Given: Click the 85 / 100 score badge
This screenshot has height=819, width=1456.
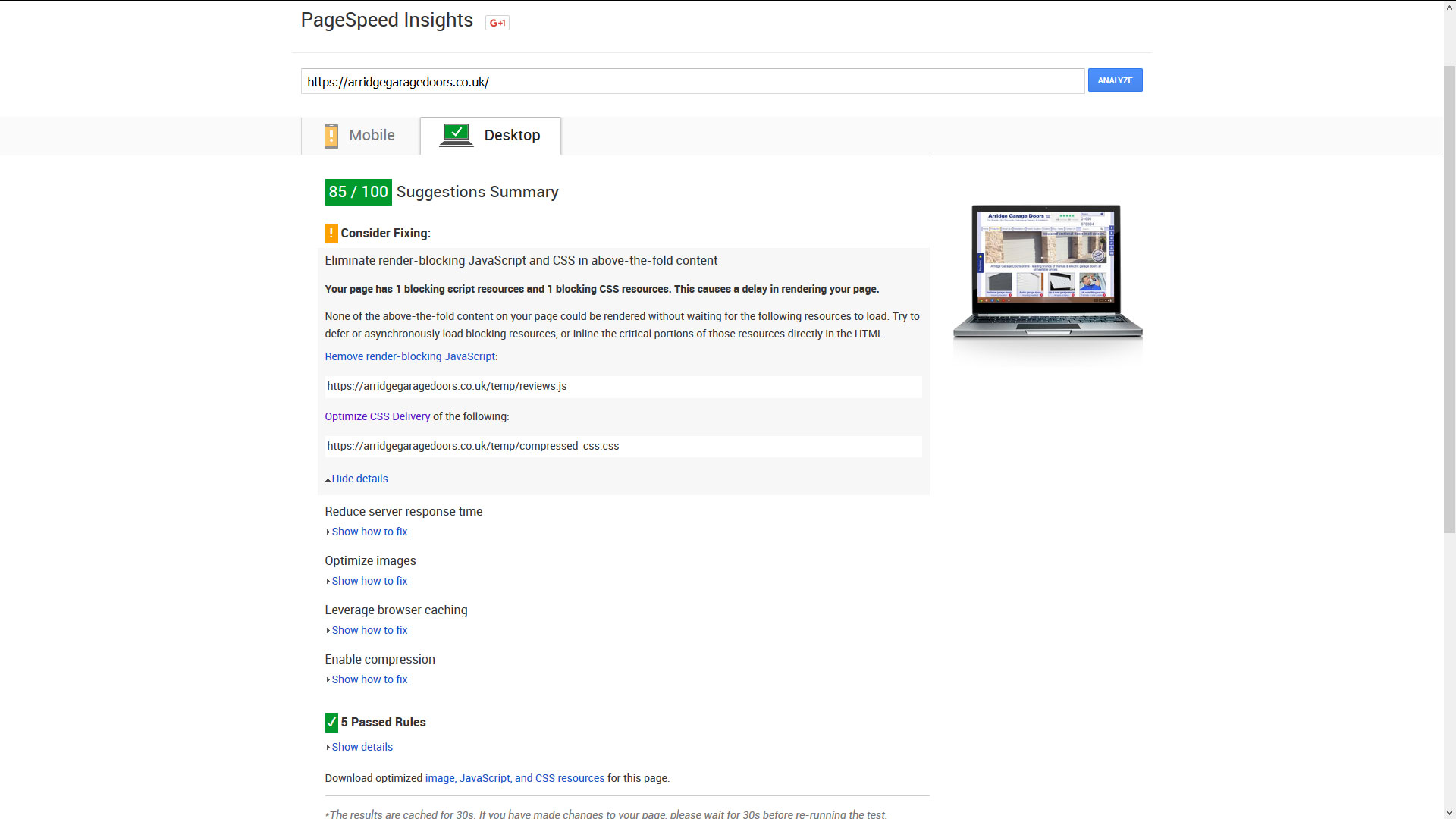Looking at the screenshot, I should [358, 192].
